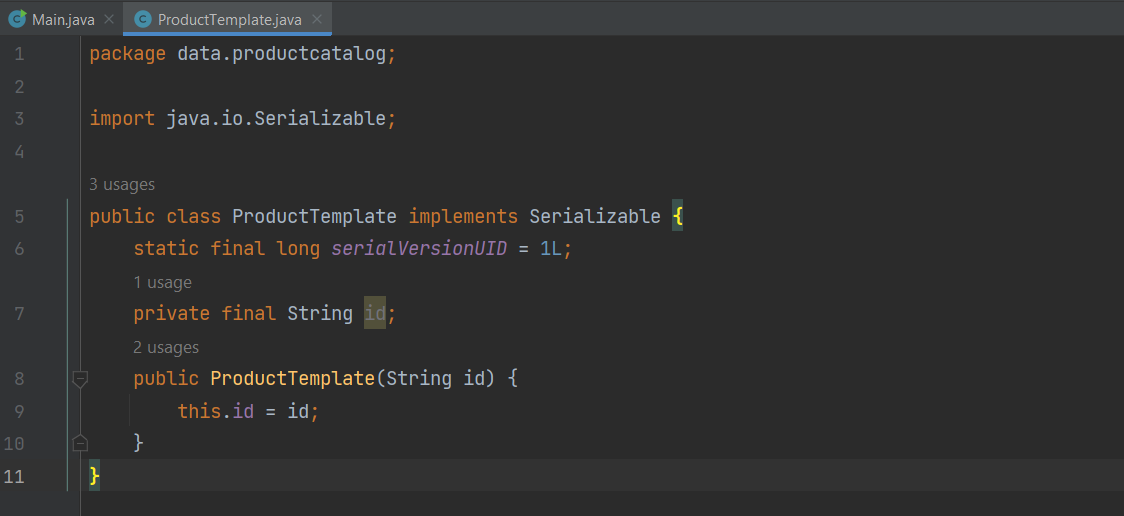The height and width of the screenshot is (516, 1124).
Task: Place cursor on serialVersionUID field name
Action: (419, 249)
